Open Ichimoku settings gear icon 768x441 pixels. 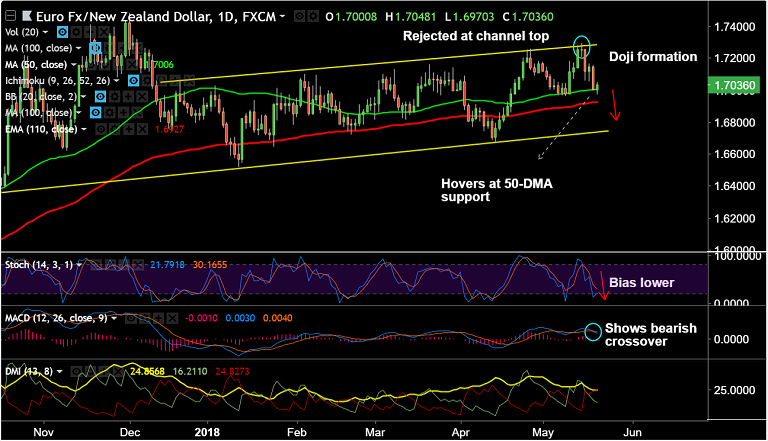click(x=147, y=80)
